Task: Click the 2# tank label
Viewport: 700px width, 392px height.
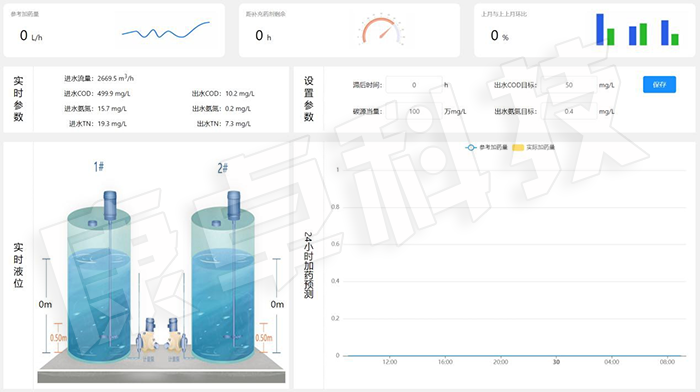Action: [222, 168]
